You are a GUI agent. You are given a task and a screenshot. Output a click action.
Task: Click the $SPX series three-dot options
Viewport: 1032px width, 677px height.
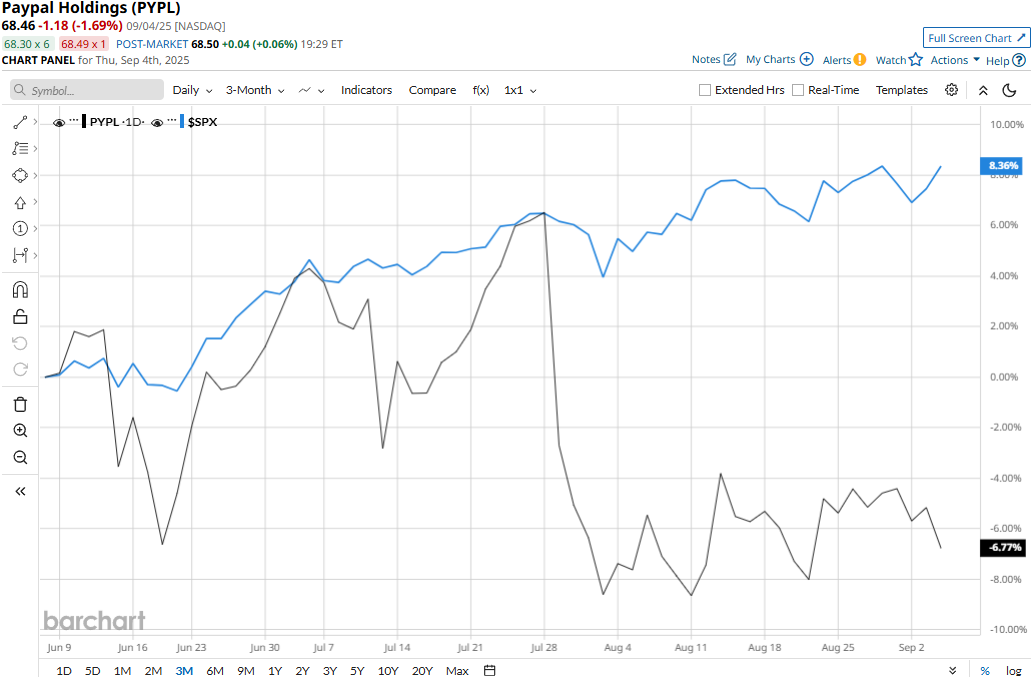coord(172,120)
